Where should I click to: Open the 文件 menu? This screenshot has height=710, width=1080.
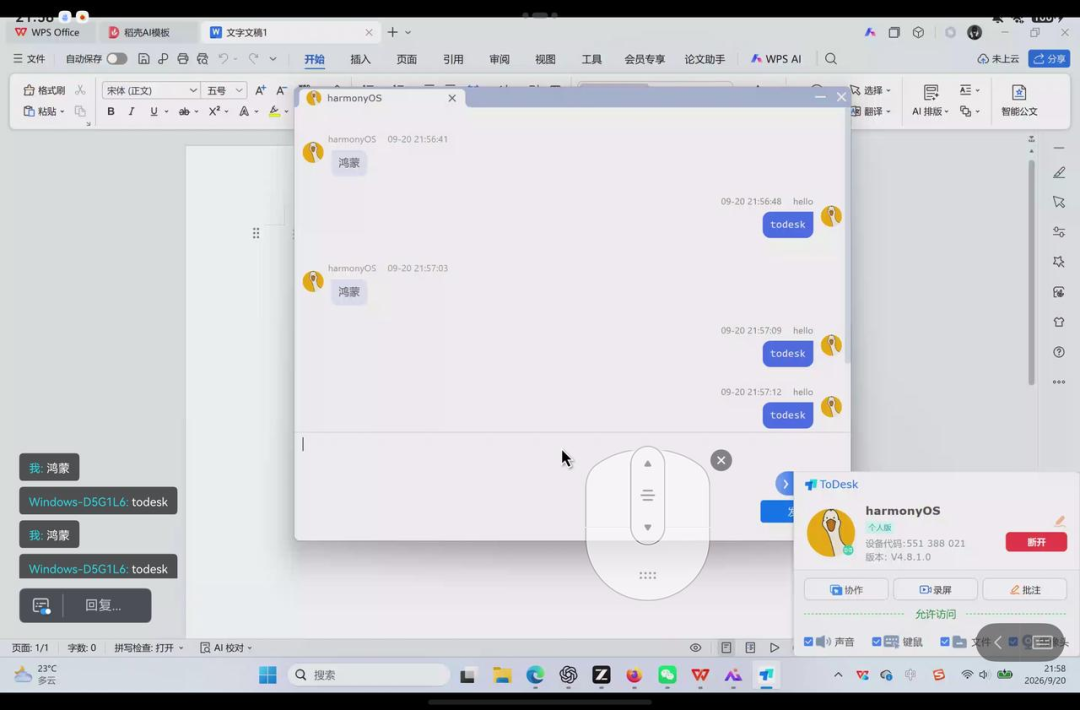[x=29, y=59]
